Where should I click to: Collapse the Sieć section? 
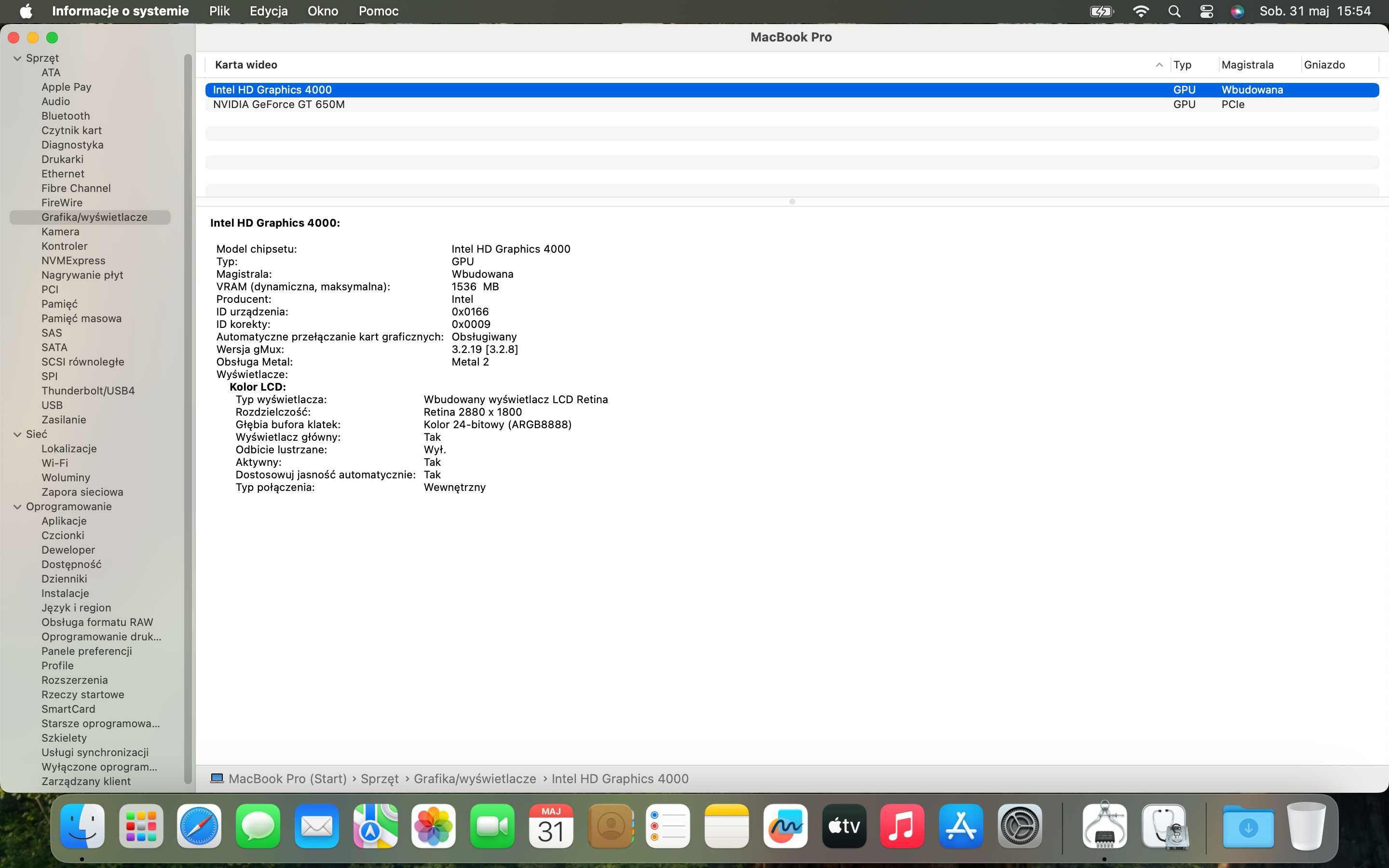(x=17, y=434)
